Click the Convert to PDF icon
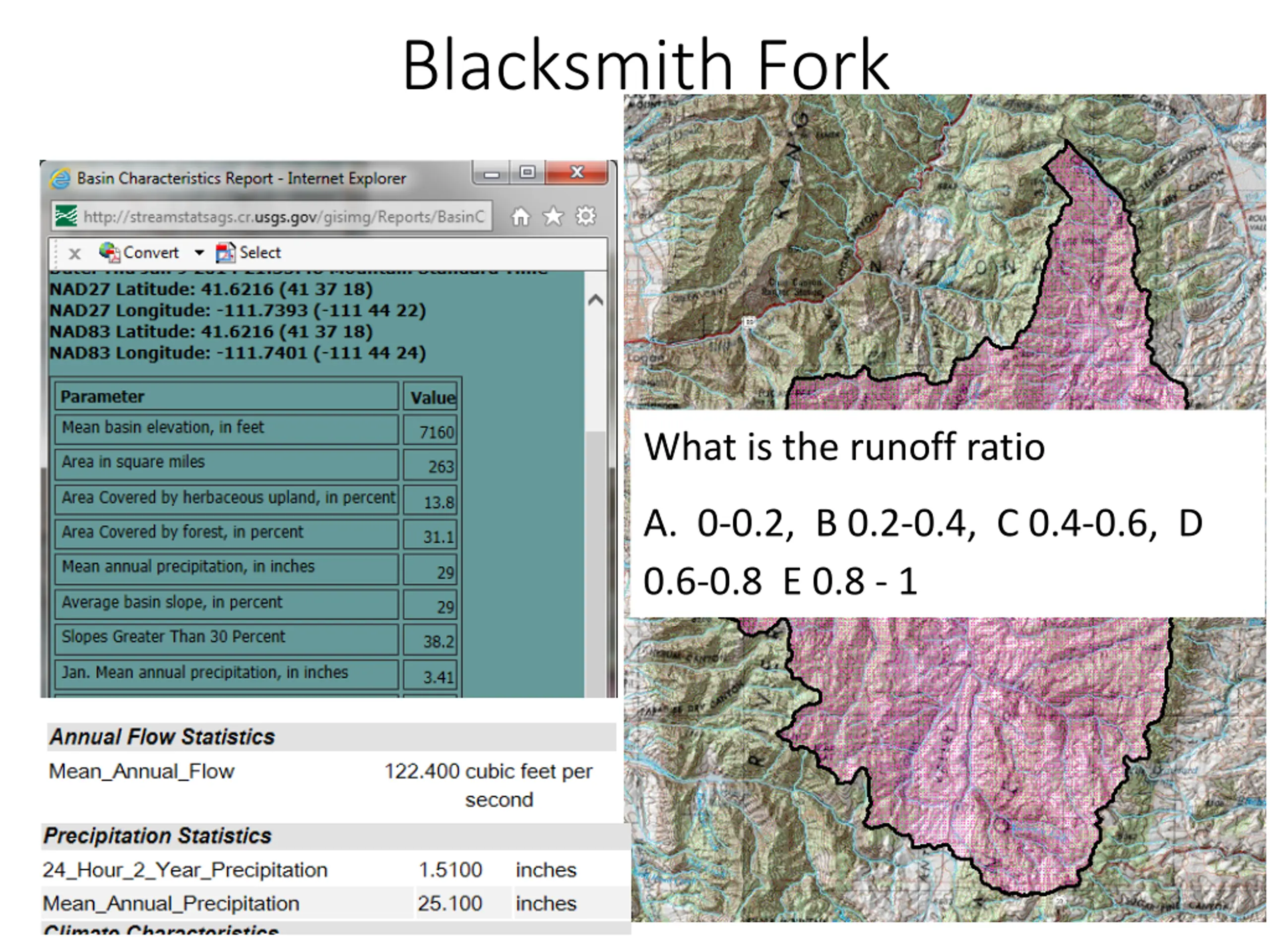Image resolution: width=1270 pixels, height=952 pixels. (x=109, y=252)
